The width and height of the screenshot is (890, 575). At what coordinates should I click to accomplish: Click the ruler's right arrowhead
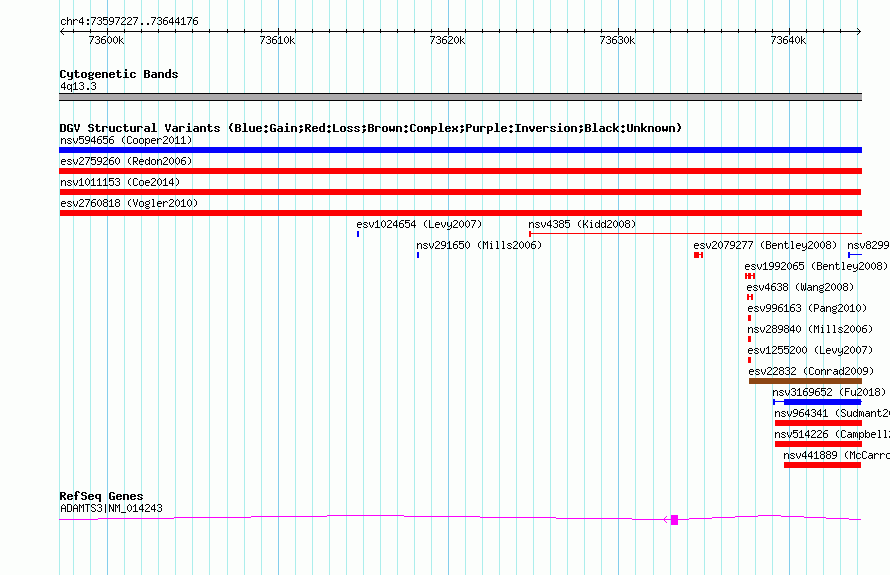pyautogui.click(x=859, y=32)
